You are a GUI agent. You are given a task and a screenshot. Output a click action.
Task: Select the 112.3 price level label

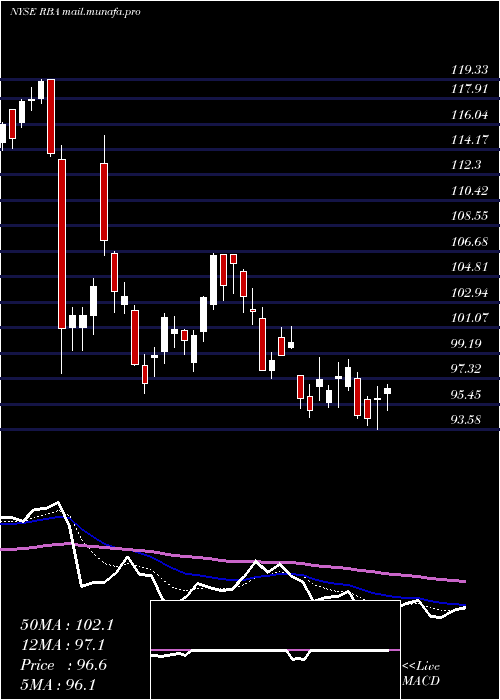(x=467, y=165)
